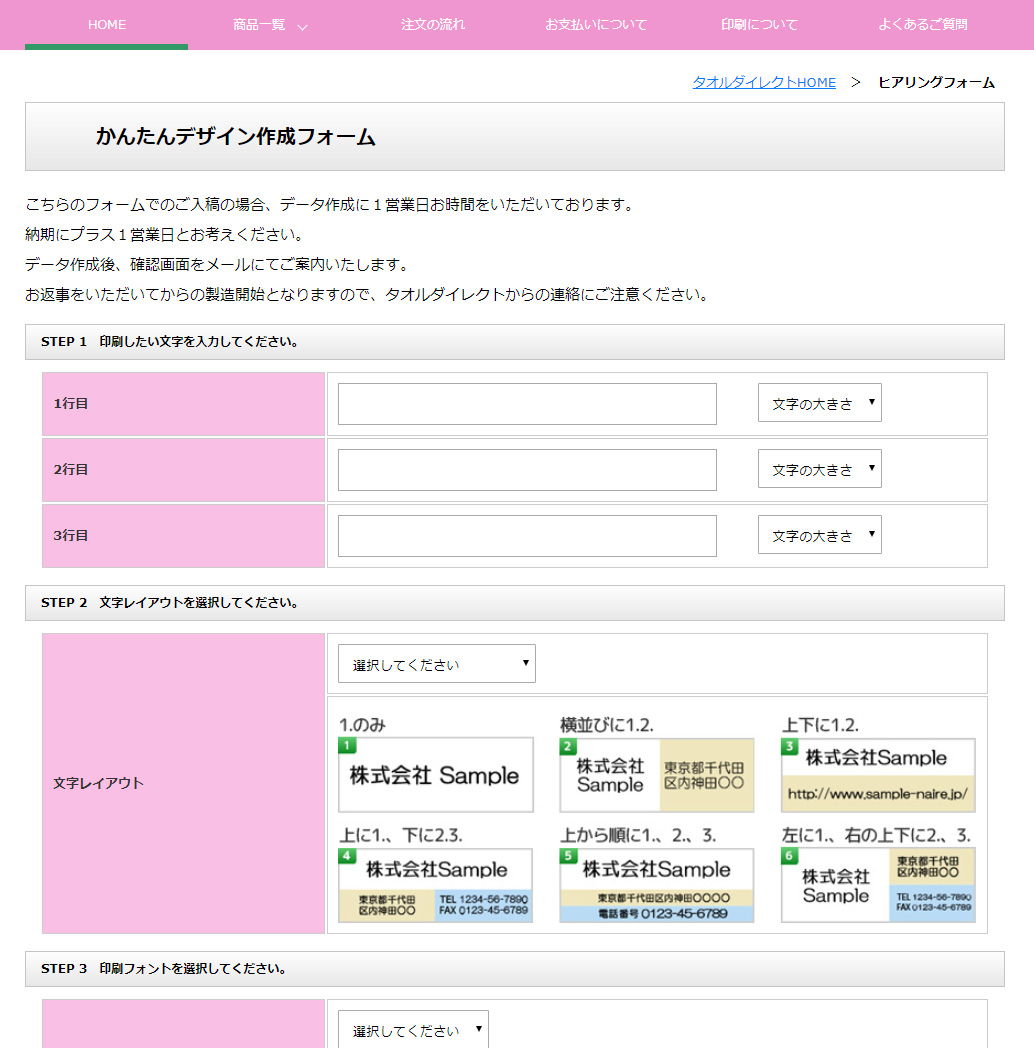This screenshot has height=1048, width=1034.
Task: Click layout sample 2 thumbnail (横並びに1.2.)
Action: pos(657,775)
